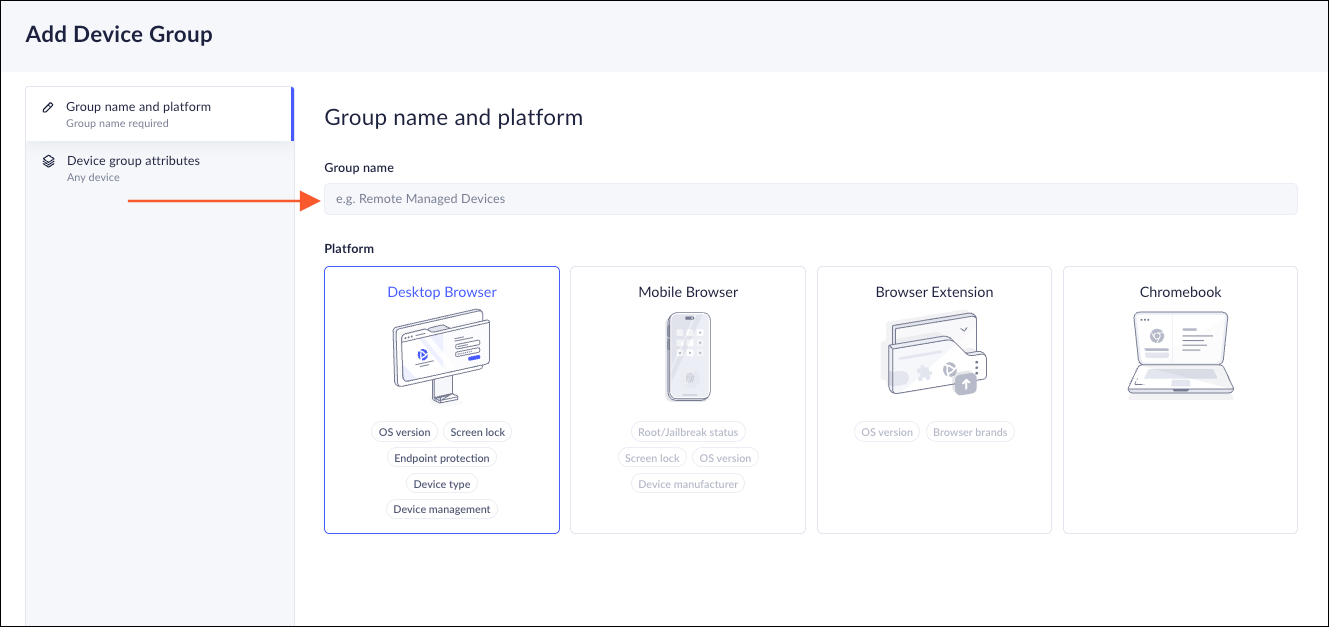The height and width of the screenshot is (627, 1329).
Task: Type in the Group name input field
Action: pyautogui.click(x=810, y=199)
